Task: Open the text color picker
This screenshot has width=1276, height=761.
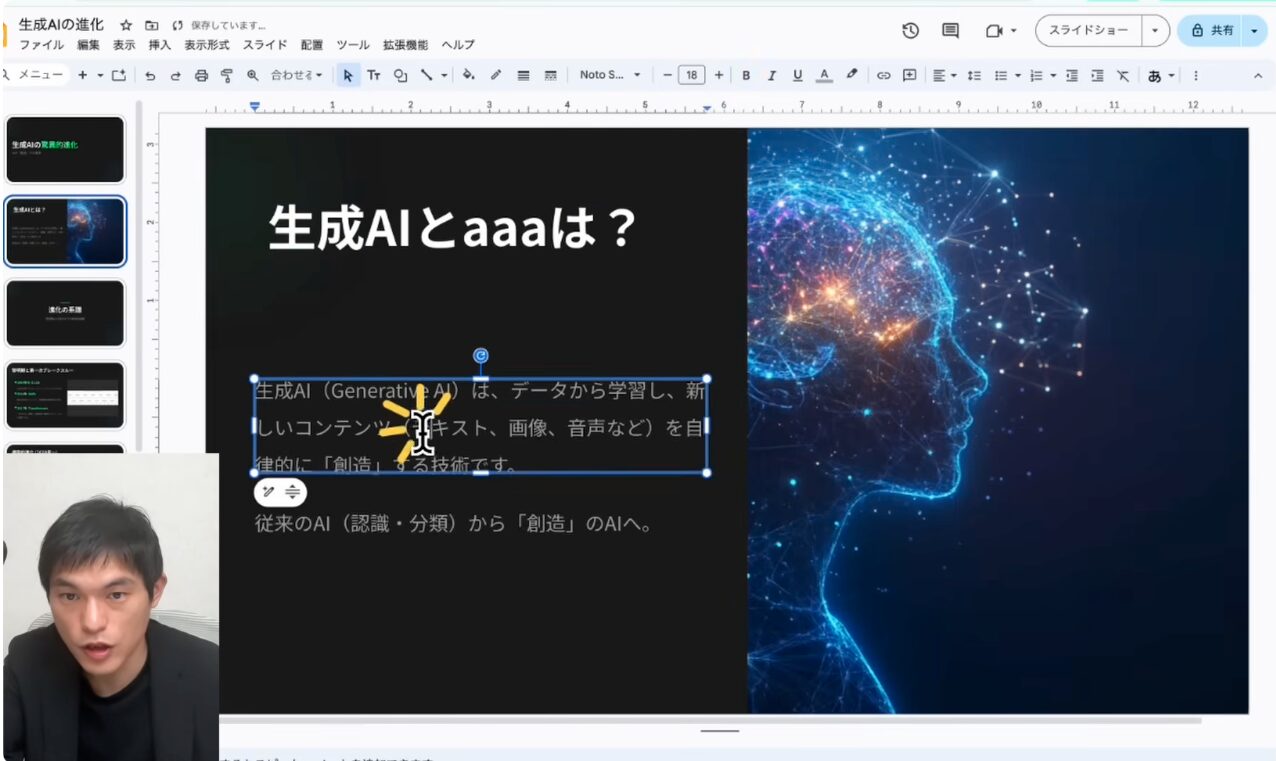Action: click(x=824, y=75)
